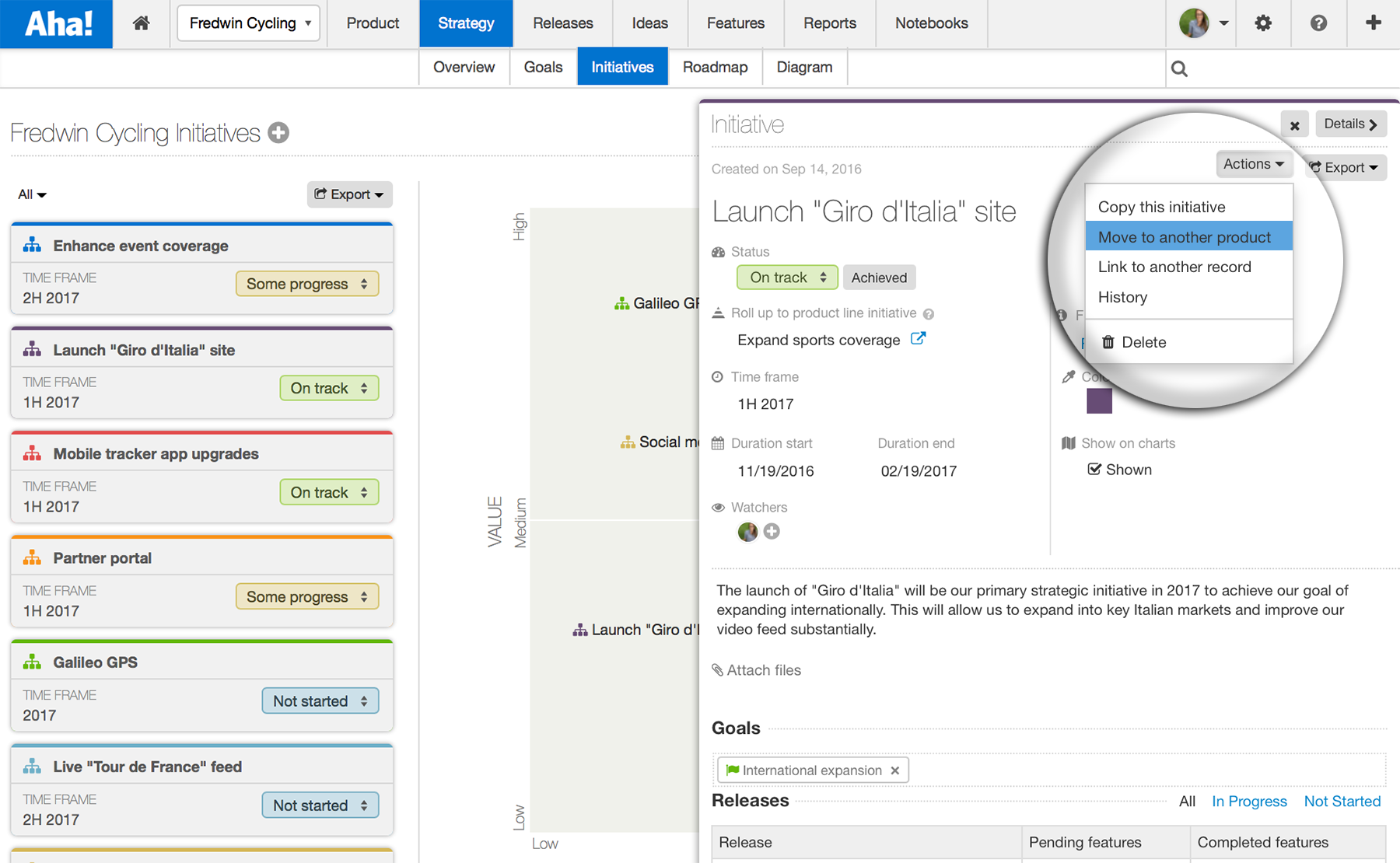Image resolution: width=1400 pixels, height=863 pixels.
Task: Go to the home icon
Action: pos(141,23)
